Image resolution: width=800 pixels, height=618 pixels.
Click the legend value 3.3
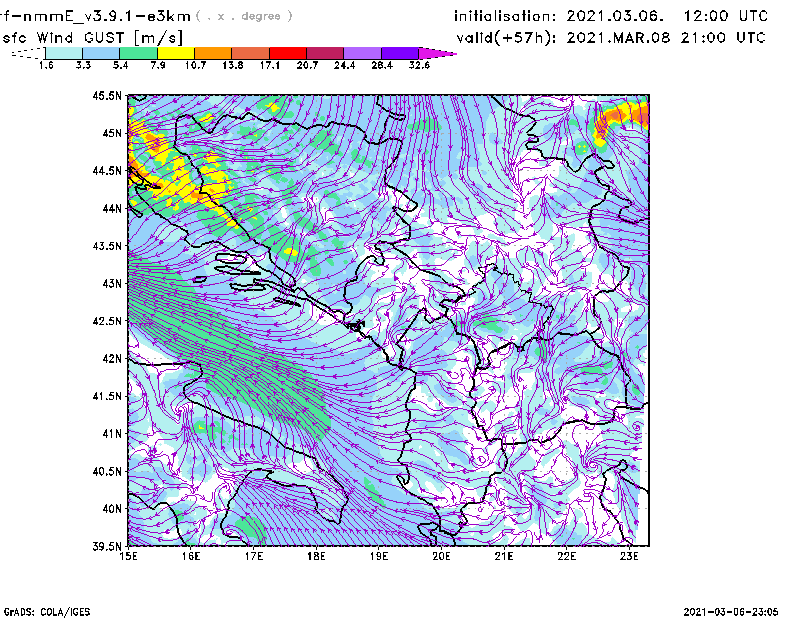pos(83,65)
